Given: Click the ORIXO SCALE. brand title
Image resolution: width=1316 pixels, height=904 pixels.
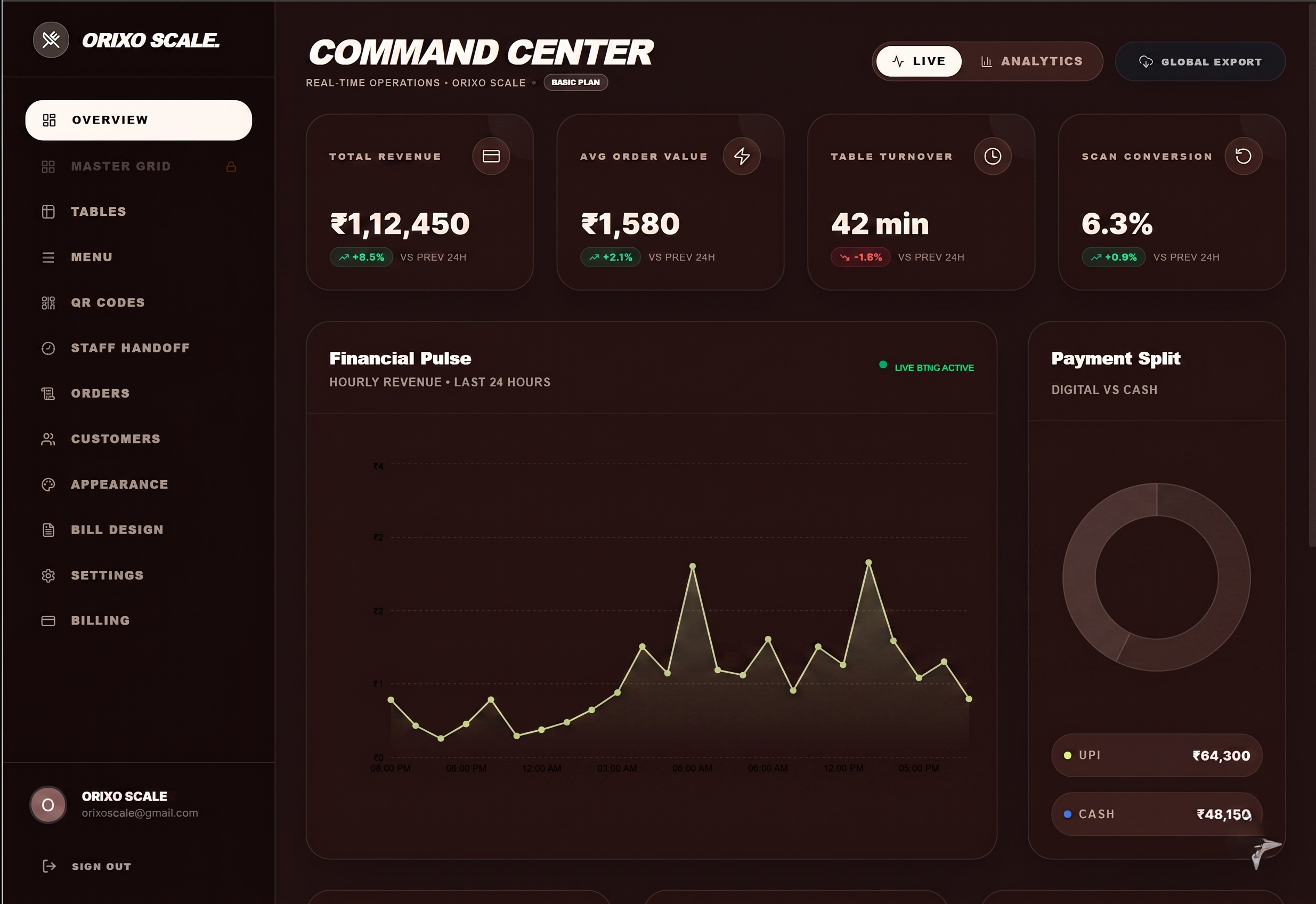Looking at the screenshot, I should tap(151, 40).
